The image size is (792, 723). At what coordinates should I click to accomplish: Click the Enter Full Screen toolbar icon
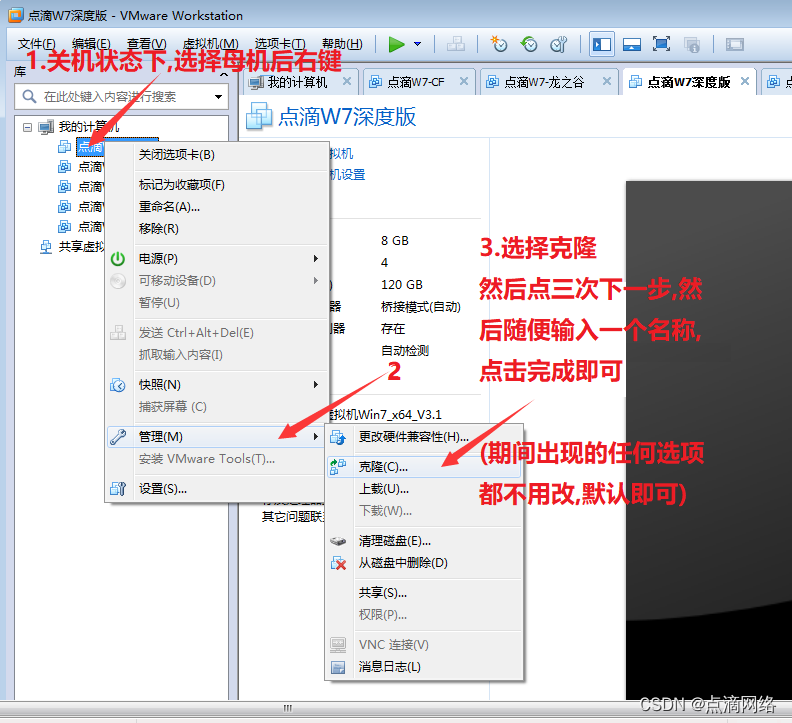tap(661, 44)
